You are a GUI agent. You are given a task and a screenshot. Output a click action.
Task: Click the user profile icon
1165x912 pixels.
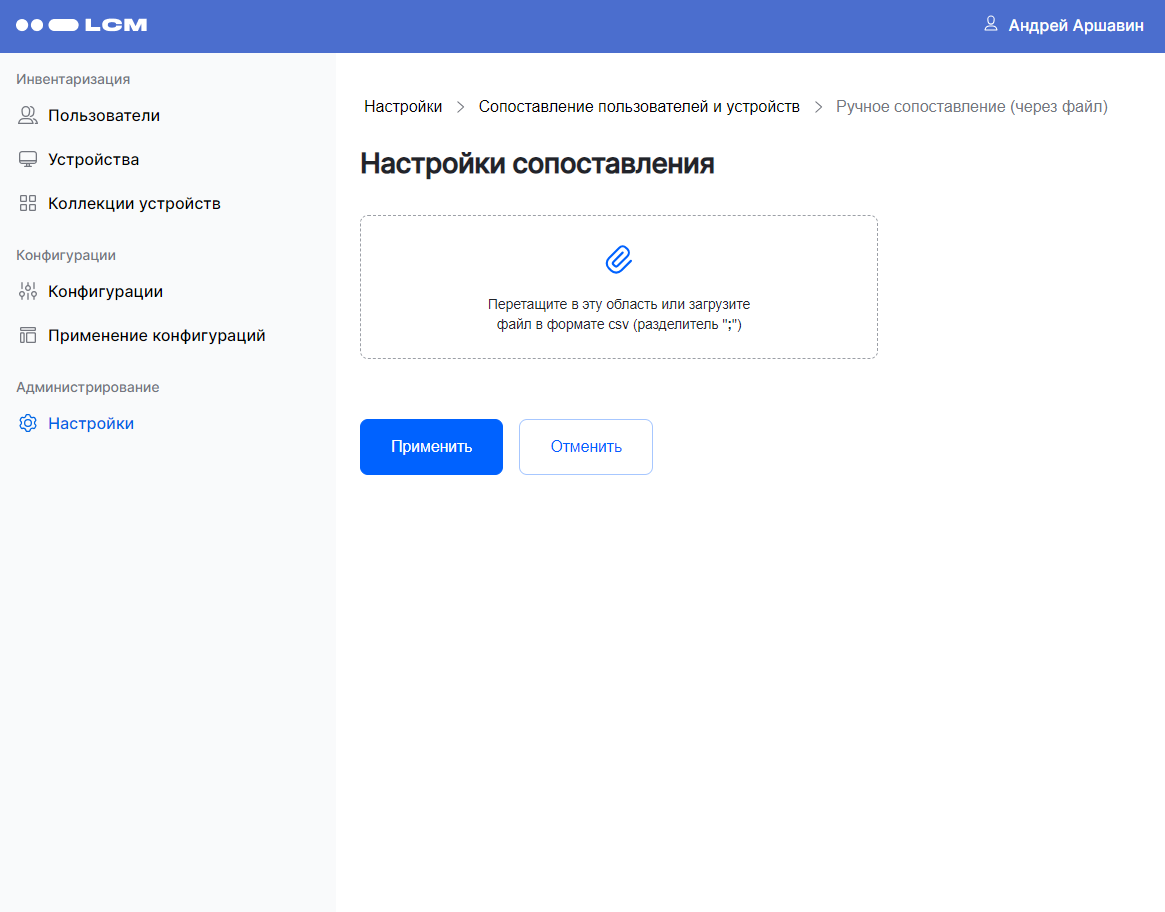point(991,23)
